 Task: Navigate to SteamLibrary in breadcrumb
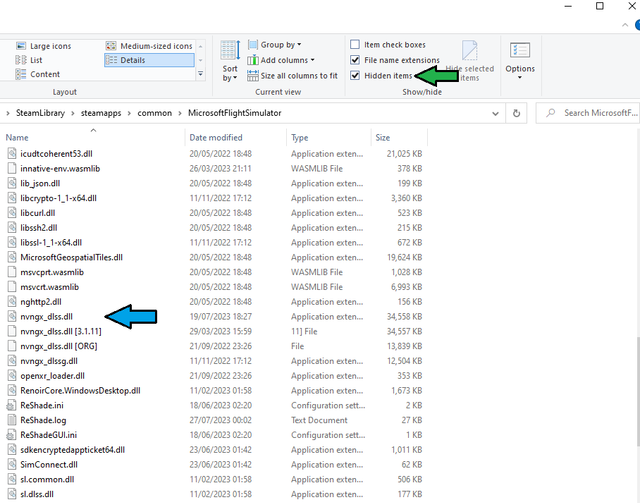(x=40, y=113)
